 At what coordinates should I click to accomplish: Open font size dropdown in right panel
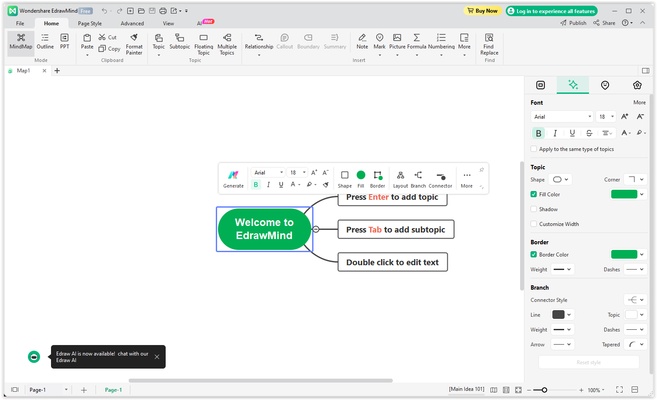pyautogui.click(x=606, y=117)
